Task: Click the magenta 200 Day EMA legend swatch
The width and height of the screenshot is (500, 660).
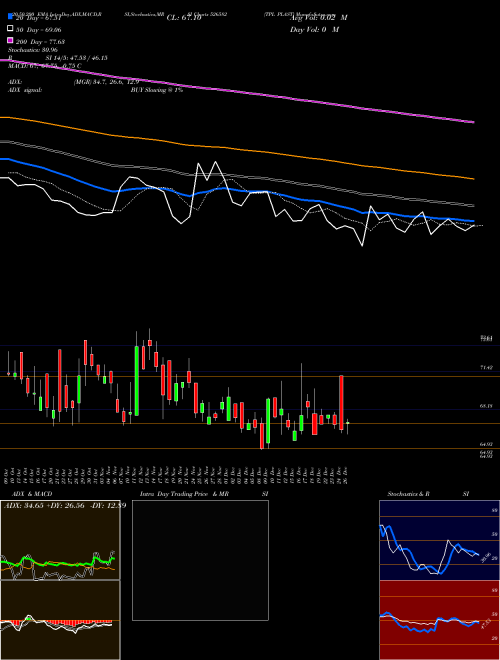Action: point(10,41)
